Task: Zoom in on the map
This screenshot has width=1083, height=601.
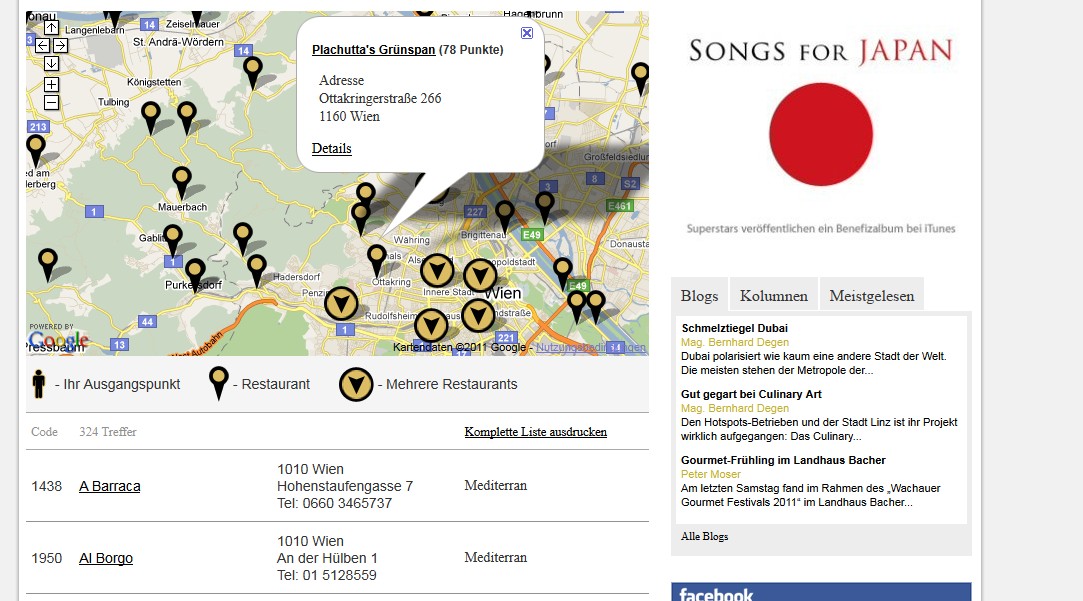Action: [x=51, y=84]
